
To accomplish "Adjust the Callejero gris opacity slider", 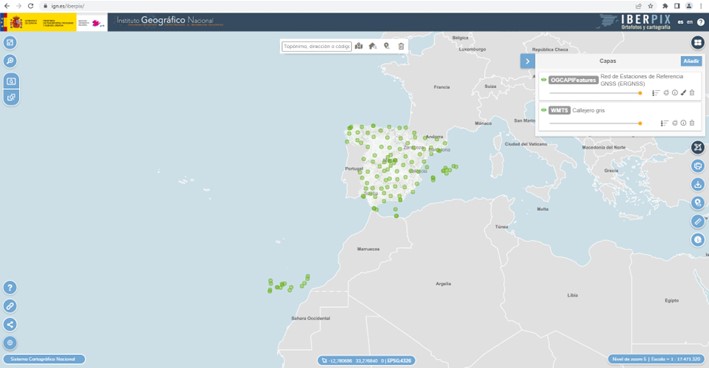I will pos(596,123).
